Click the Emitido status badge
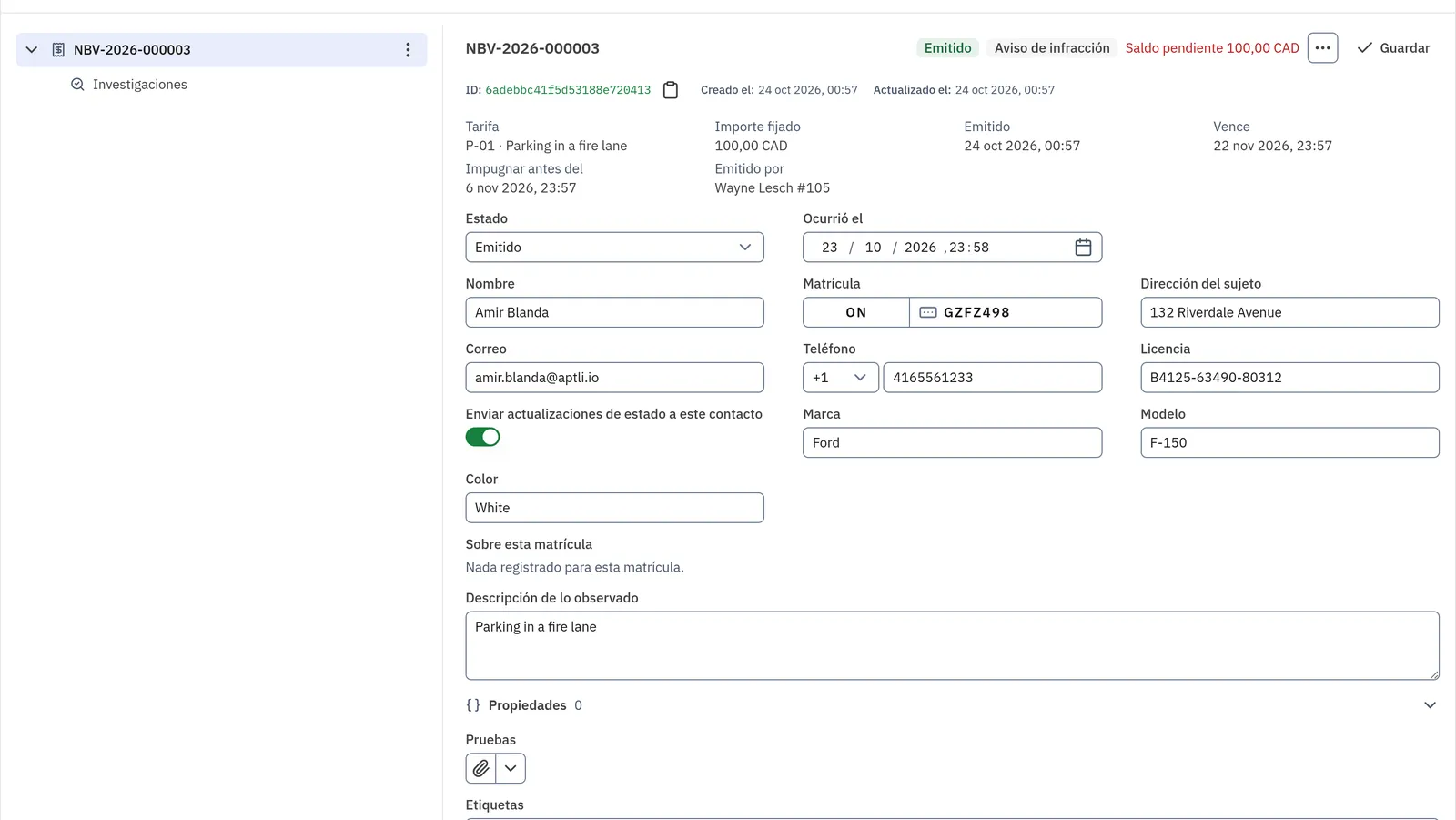 [x=947, y=48]
